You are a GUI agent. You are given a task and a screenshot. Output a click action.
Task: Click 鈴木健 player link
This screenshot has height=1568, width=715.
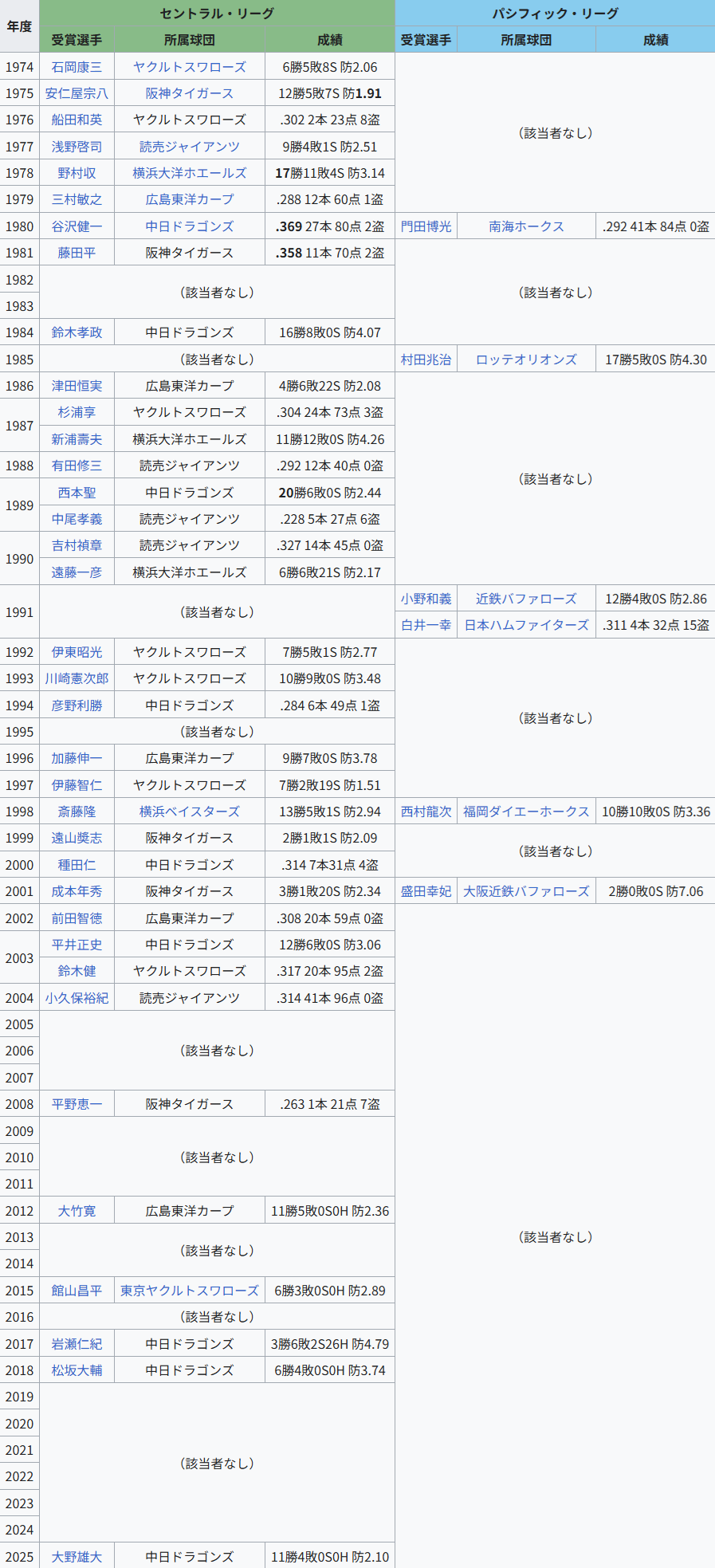(77, 971)
